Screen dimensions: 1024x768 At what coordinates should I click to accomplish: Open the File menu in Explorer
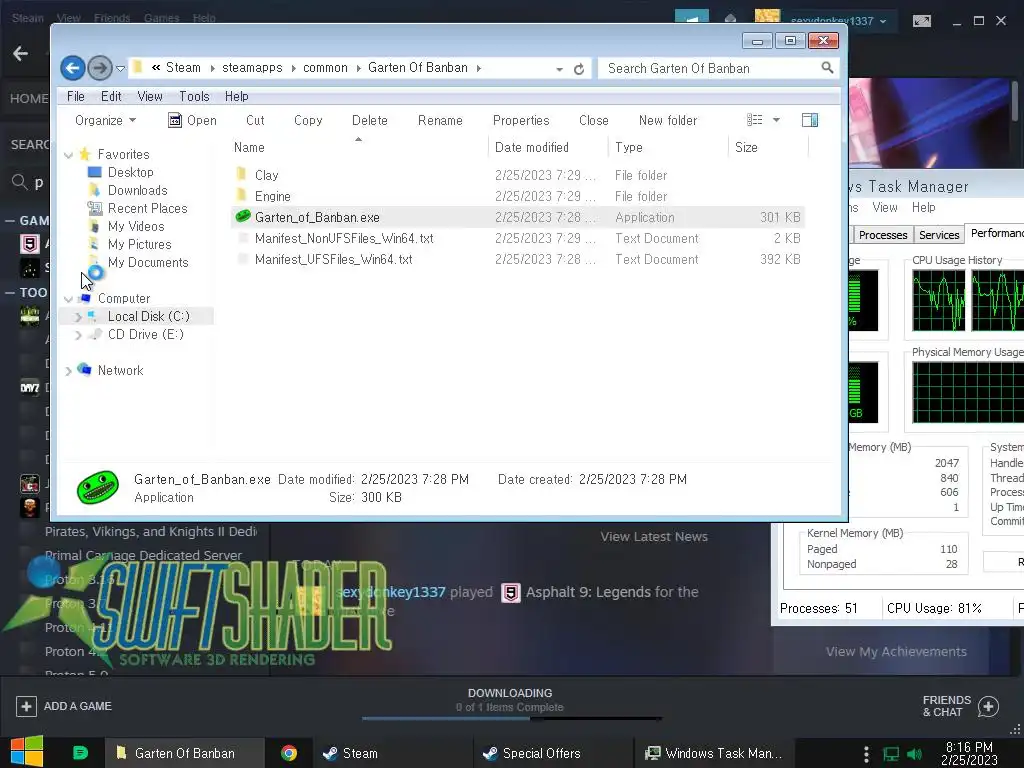76,96
